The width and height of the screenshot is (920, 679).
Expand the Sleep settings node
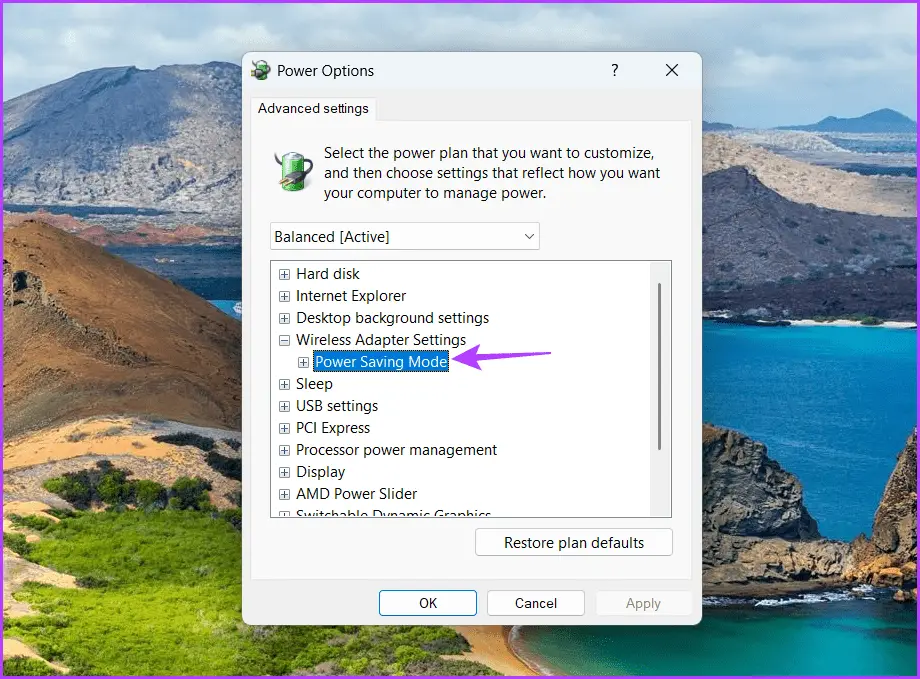click(285, 384)
